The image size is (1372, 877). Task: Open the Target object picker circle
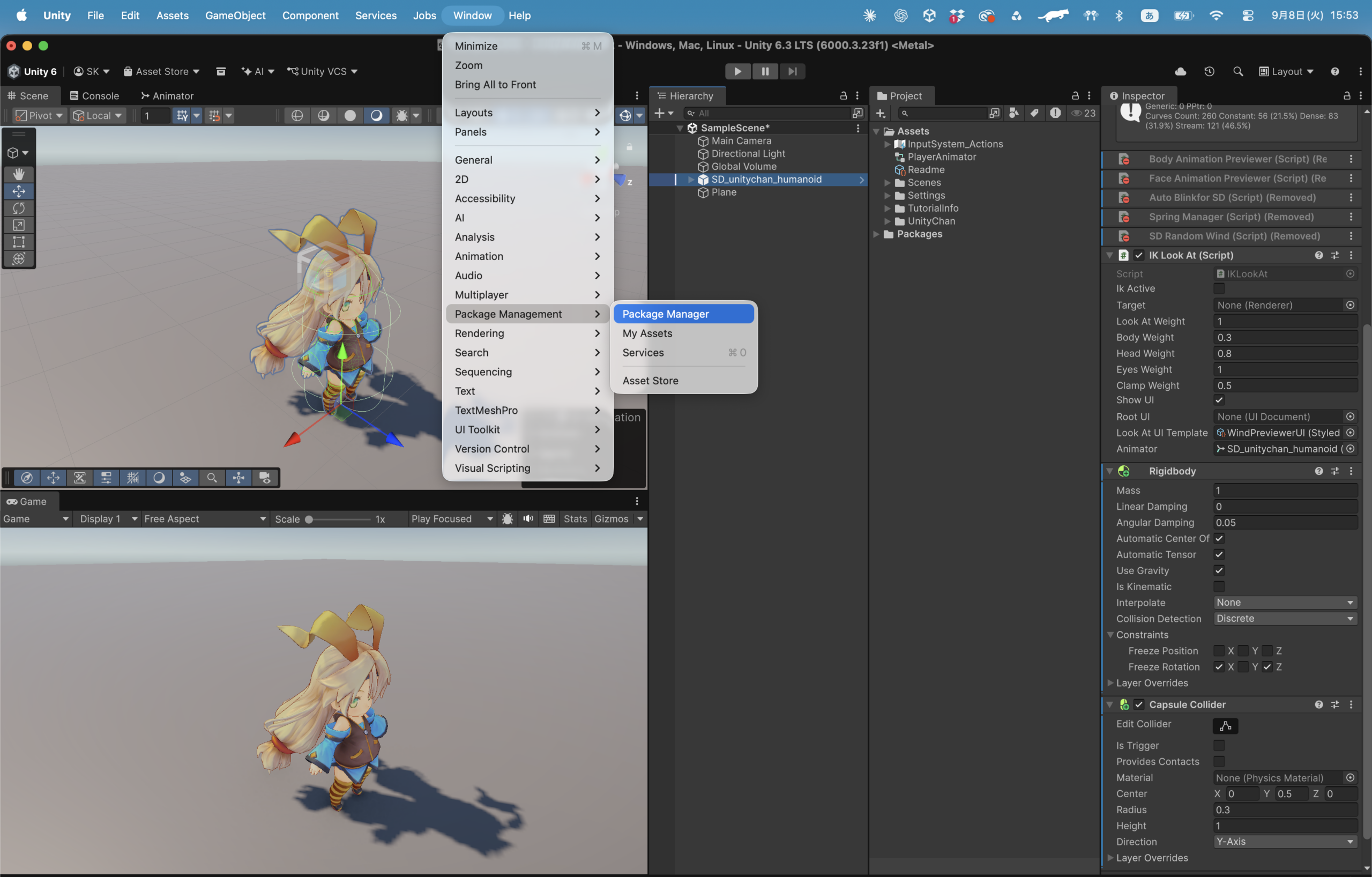[1350, 306]
